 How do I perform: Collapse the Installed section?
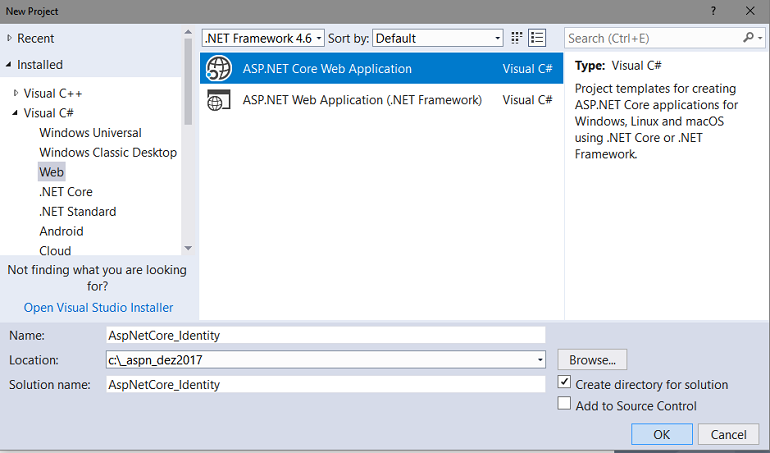point(9,64)
